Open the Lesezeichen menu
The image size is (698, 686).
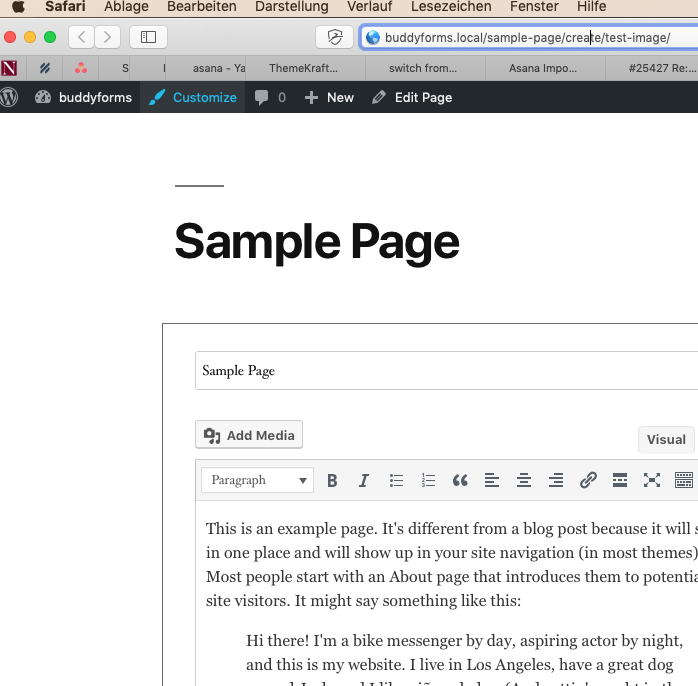[451, 7]
